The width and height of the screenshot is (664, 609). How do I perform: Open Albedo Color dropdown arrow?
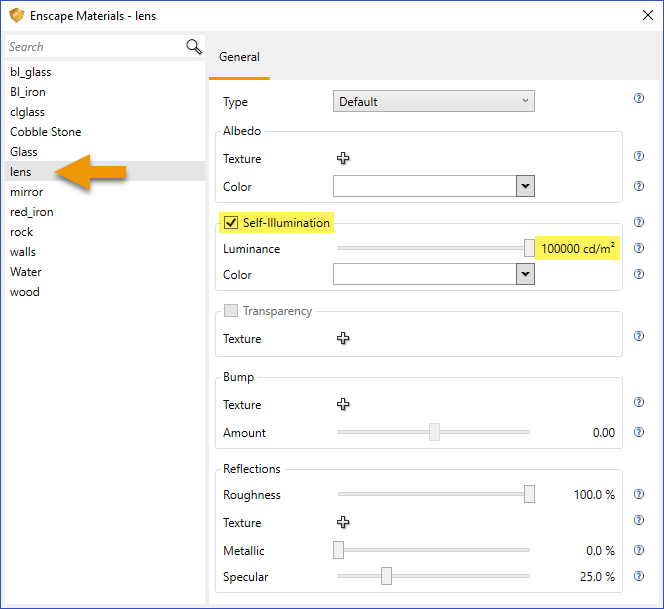tap(525, 186)
